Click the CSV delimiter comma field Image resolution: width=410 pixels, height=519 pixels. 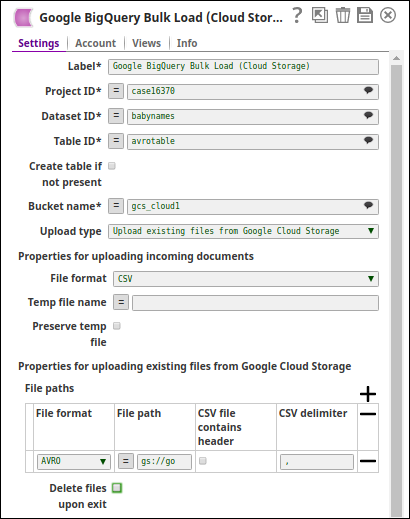[x=317, y=462]
